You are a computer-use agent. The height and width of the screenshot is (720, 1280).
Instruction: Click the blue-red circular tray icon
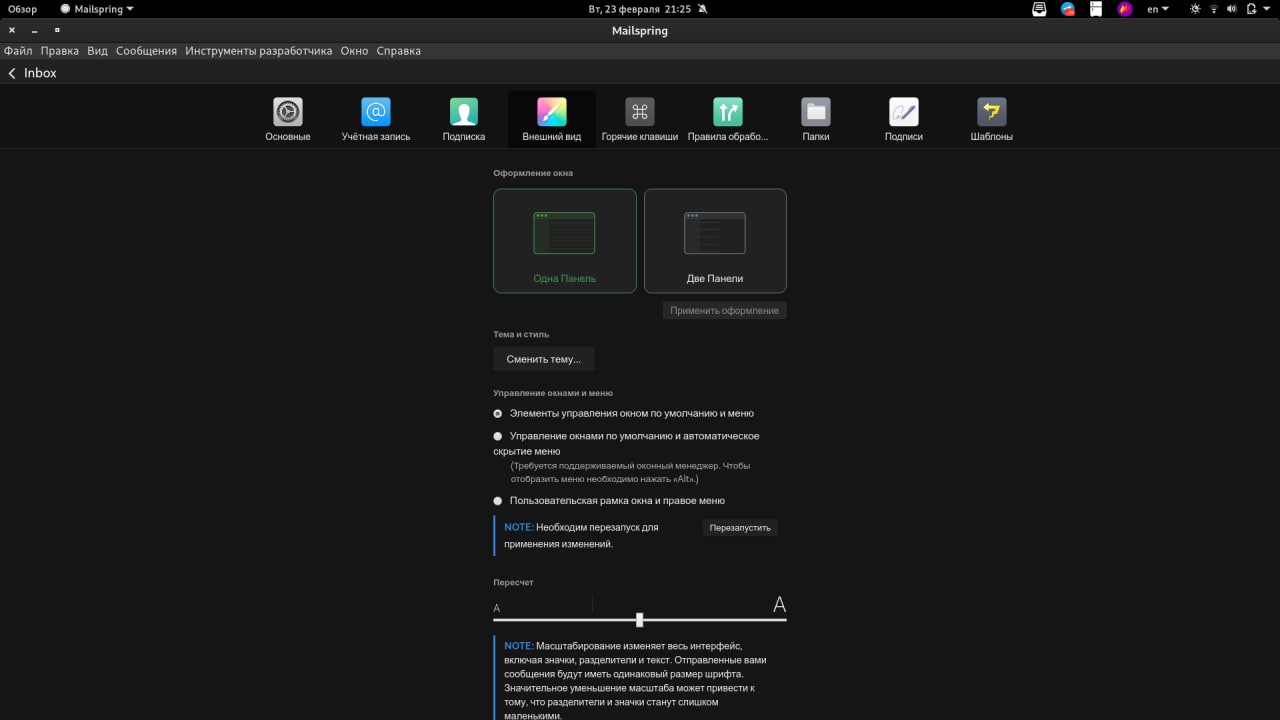(1068, 9)
